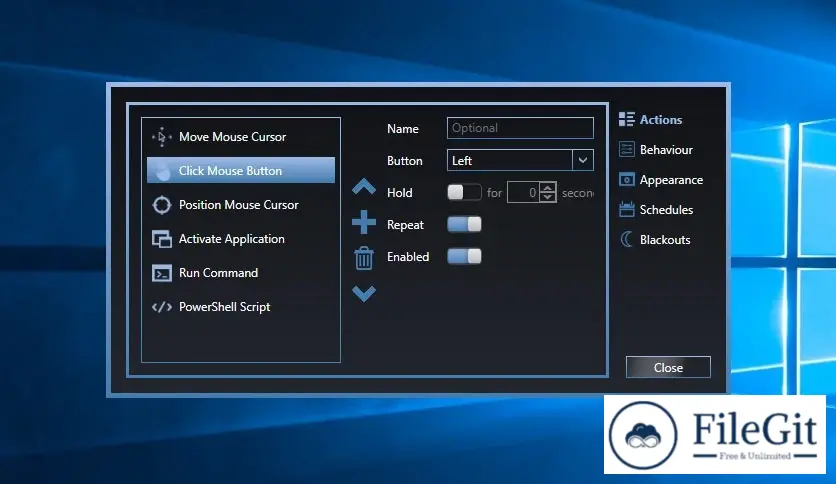Open the Schedules tab label

pos(666,210)
